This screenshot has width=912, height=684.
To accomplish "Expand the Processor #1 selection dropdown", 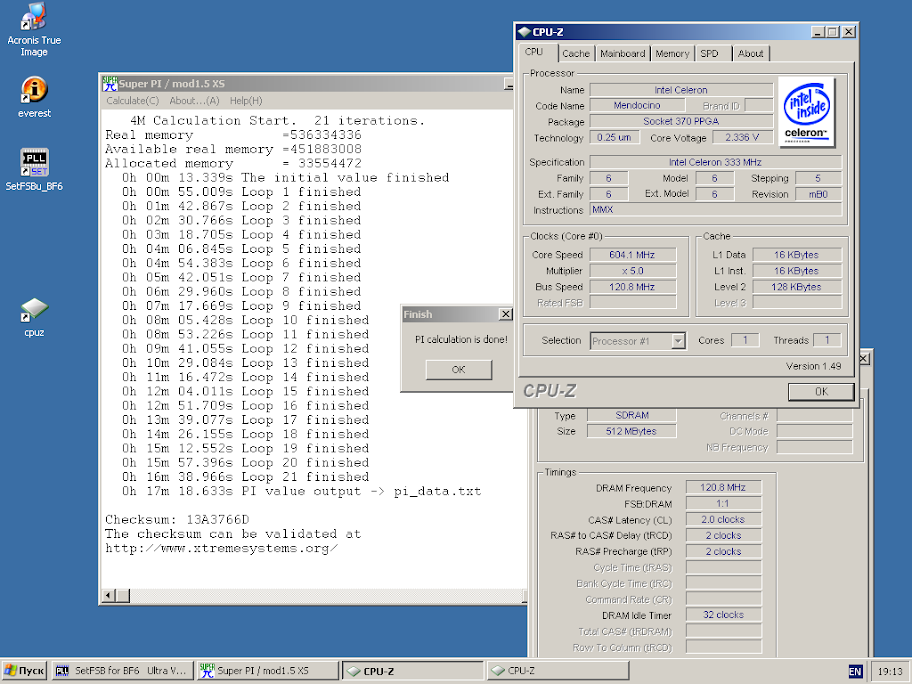I will (678, 341).
